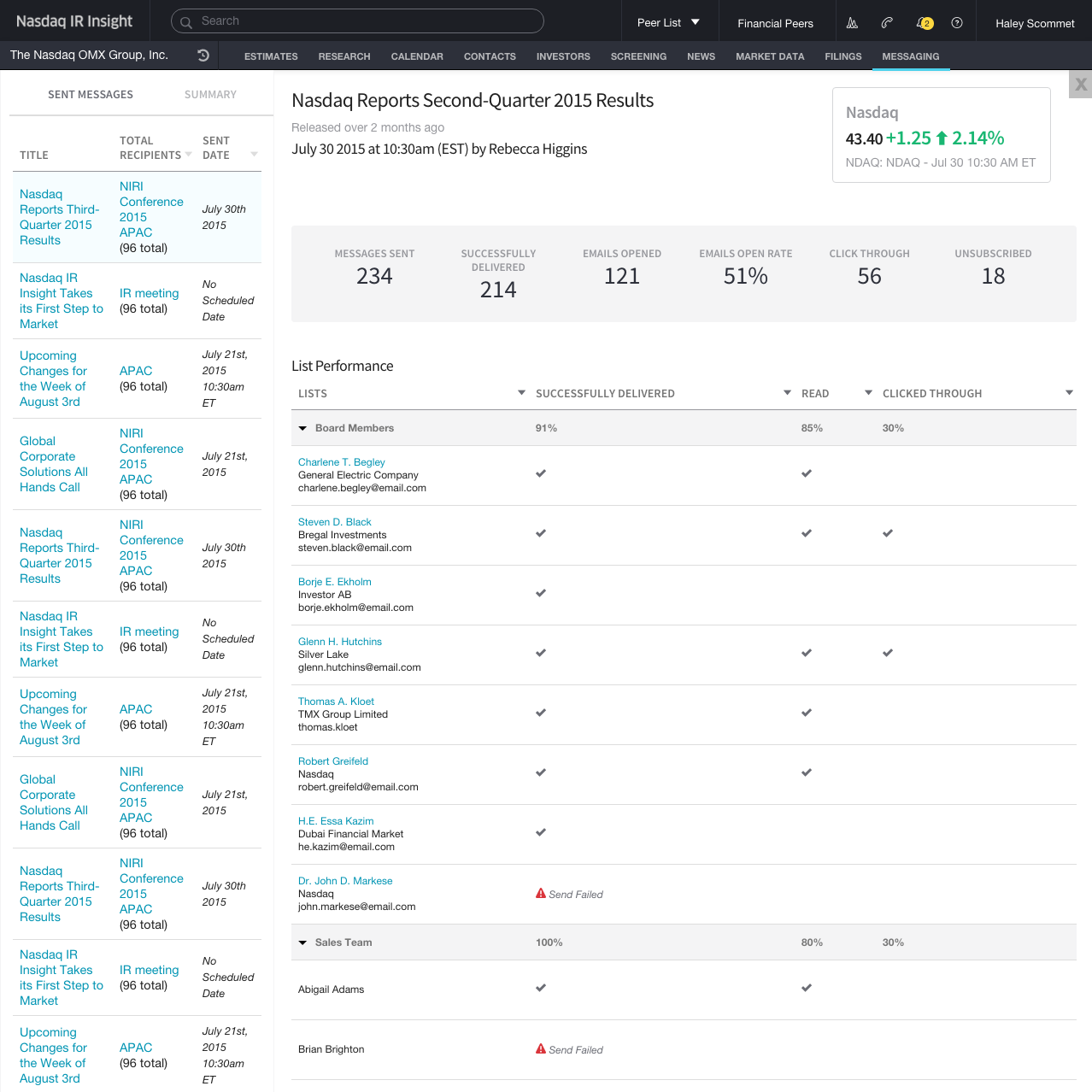Click delivered checkmark for Abigail Adams
This screenshot has width=1092, height=1092.
coord(541,988)
